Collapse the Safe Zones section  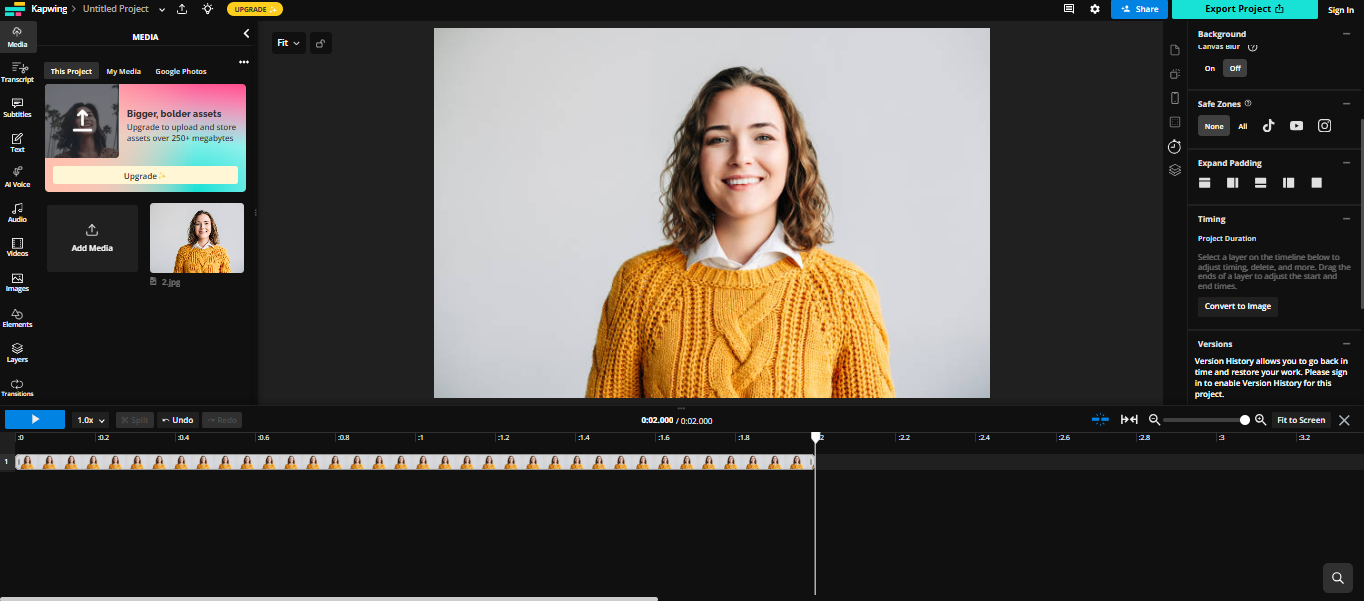pos(1346,104)
